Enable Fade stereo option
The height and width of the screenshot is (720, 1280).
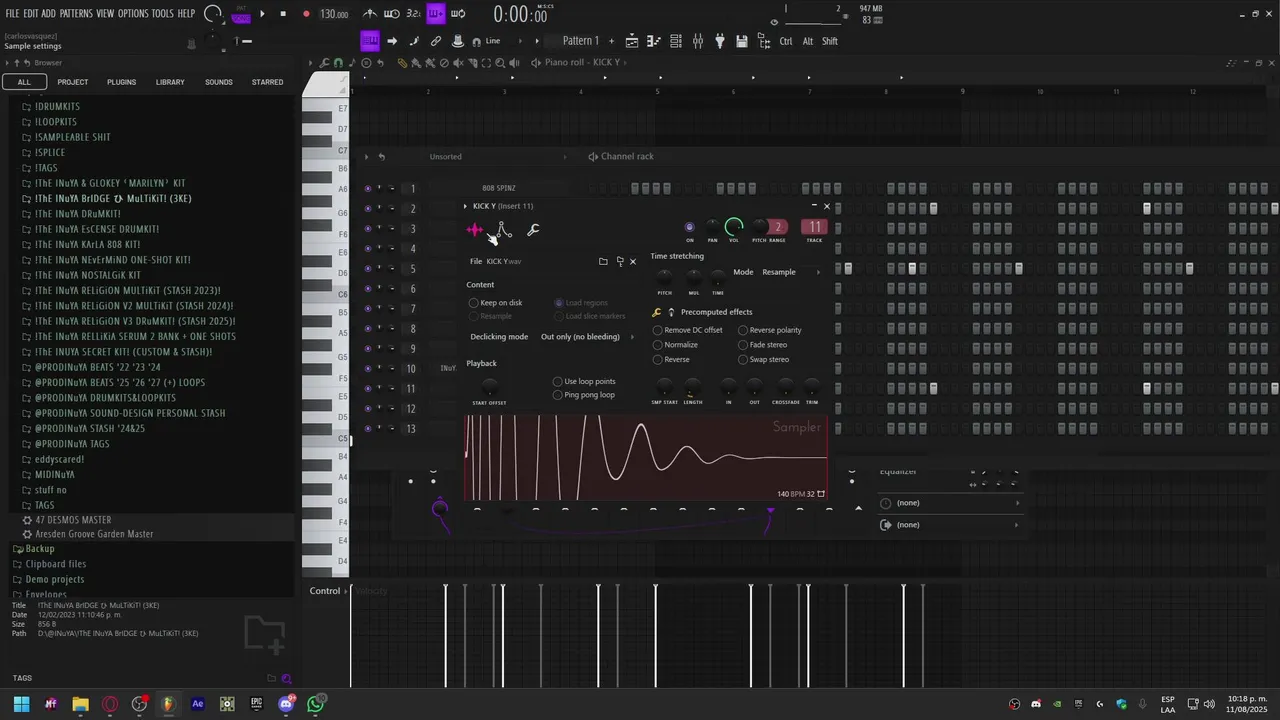pyautogui.click(x=763, y=345)
